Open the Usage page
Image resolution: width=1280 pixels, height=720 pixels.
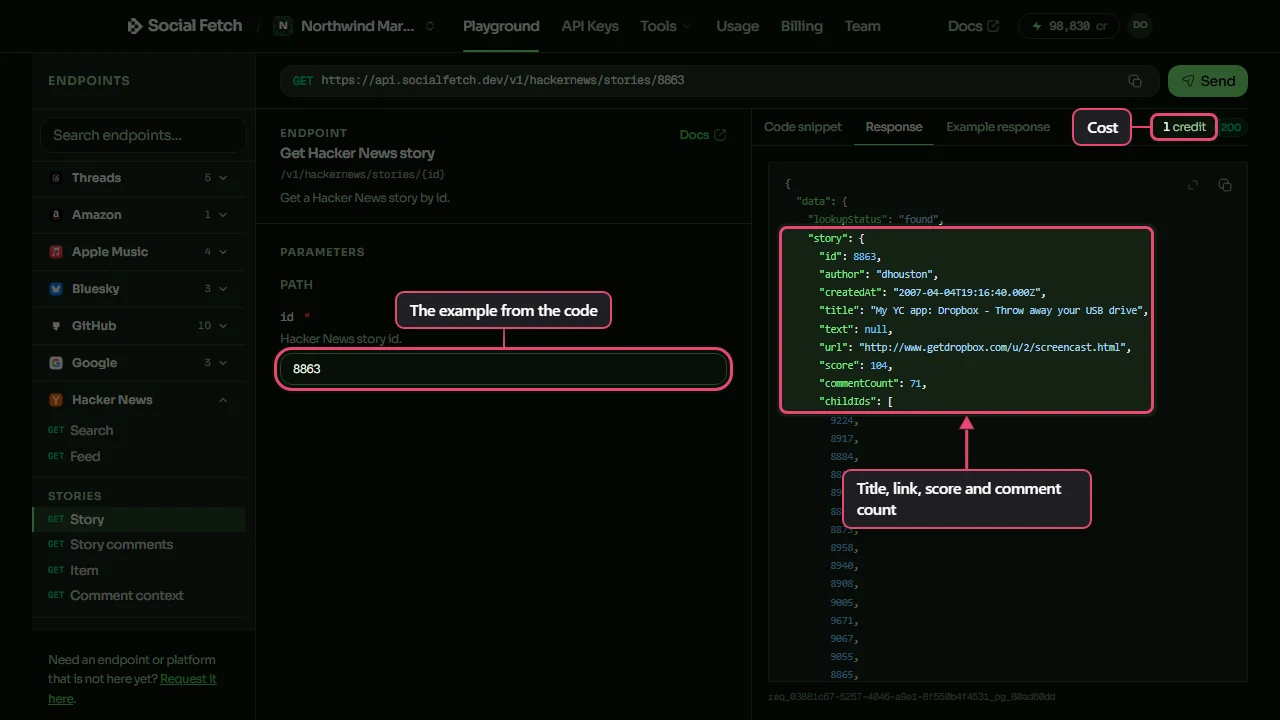[x=738, y=26]
